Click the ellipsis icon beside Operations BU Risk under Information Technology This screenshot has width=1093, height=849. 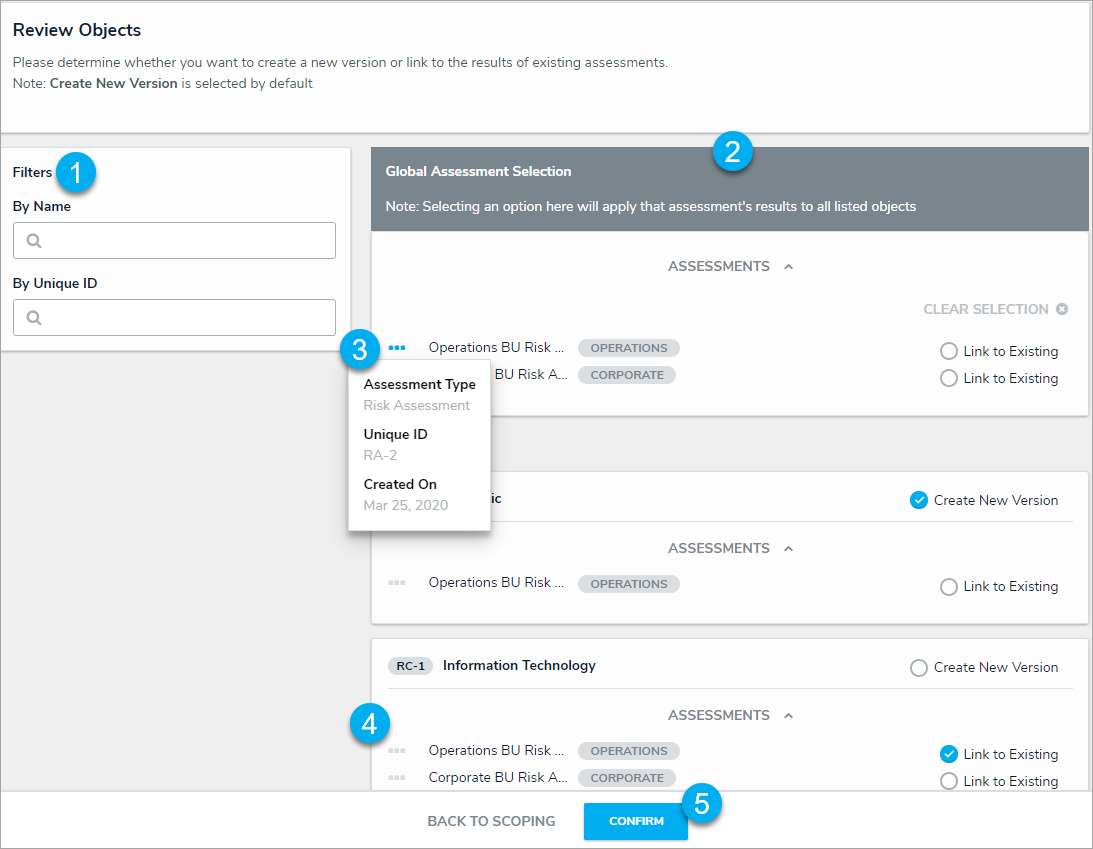point(397,751)
